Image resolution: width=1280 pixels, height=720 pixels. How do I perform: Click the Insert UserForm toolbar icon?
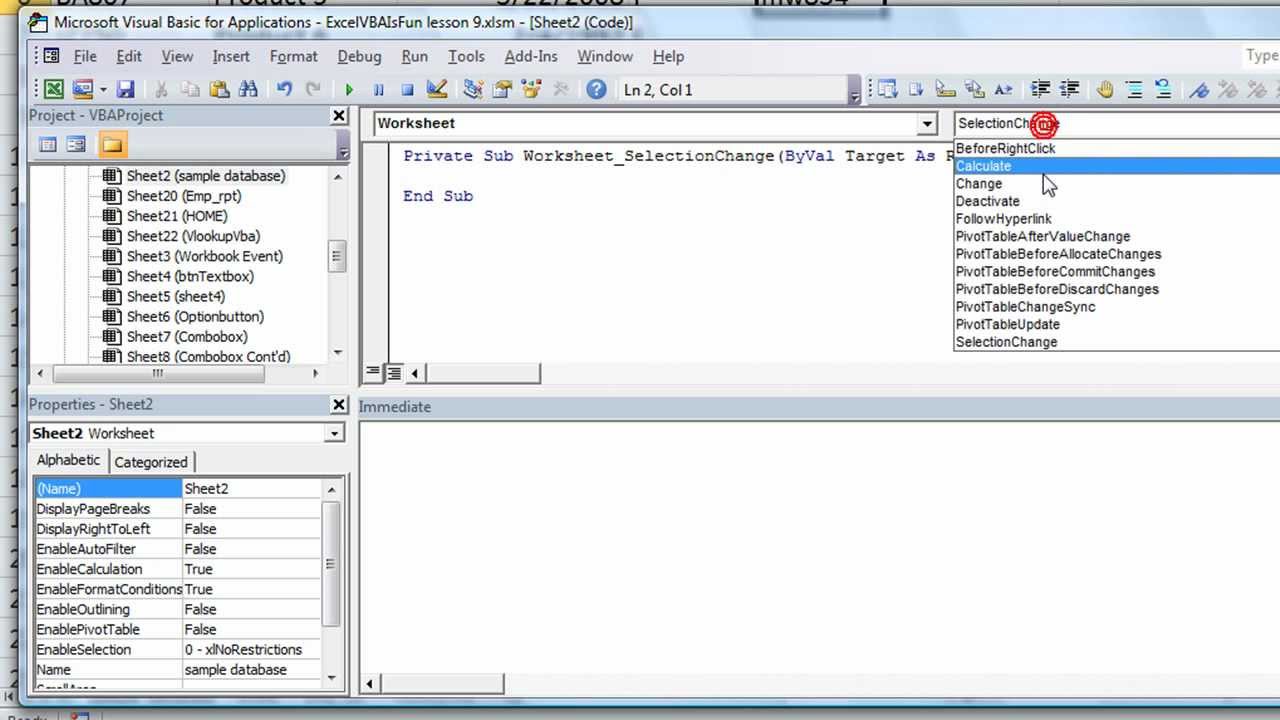pyautogui.click(x=83, y=90)
